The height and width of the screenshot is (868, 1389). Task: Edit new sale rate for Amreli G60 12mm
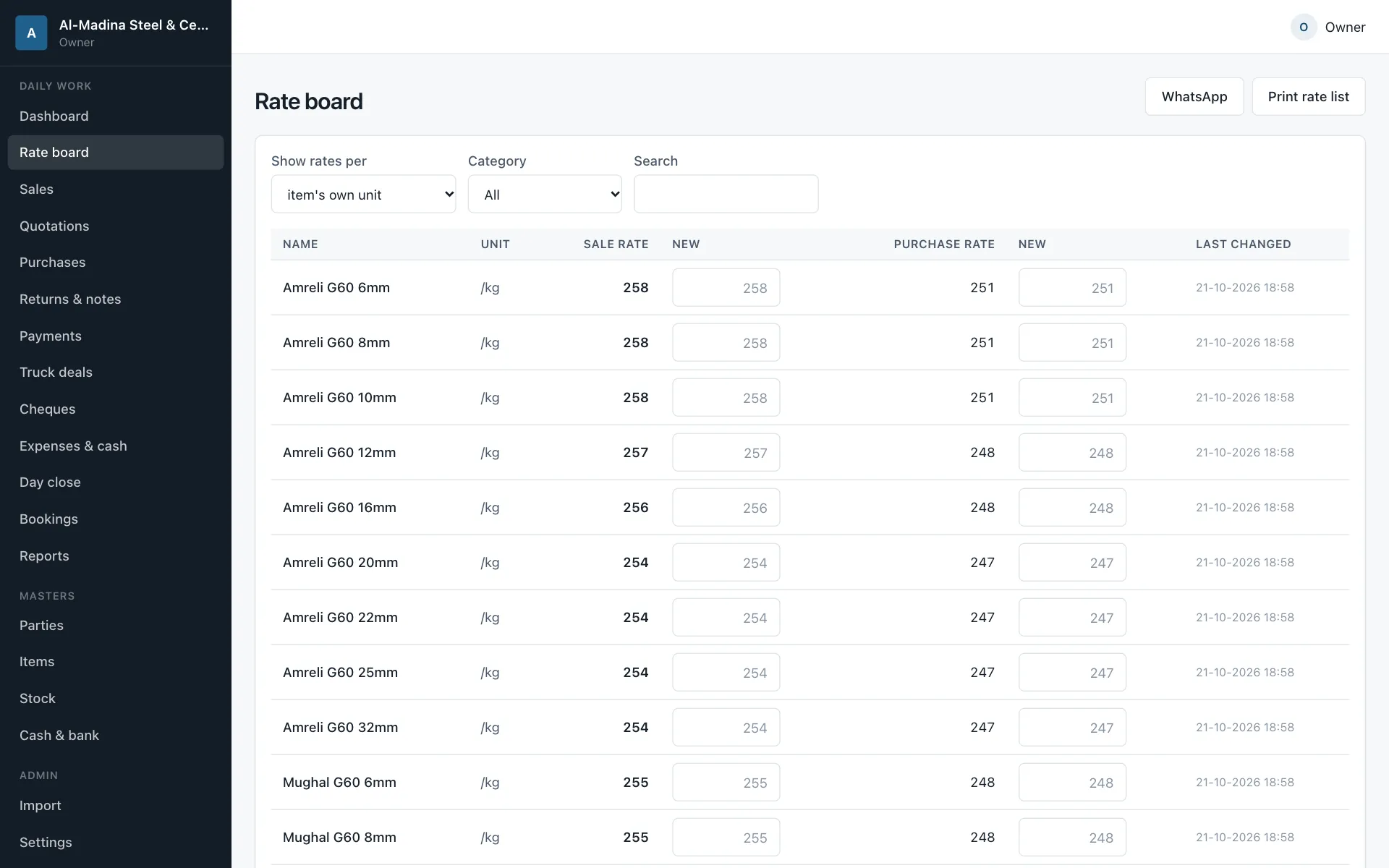pos(726,452)
